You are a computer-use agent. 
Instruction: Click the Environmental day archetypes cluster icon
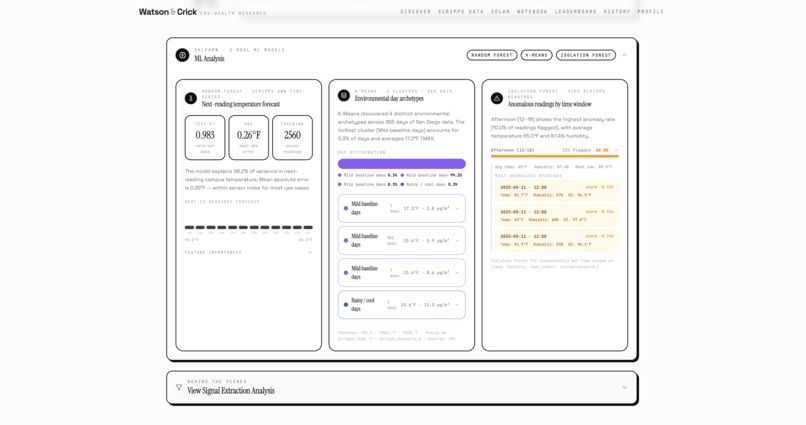[x=344, y=95]
